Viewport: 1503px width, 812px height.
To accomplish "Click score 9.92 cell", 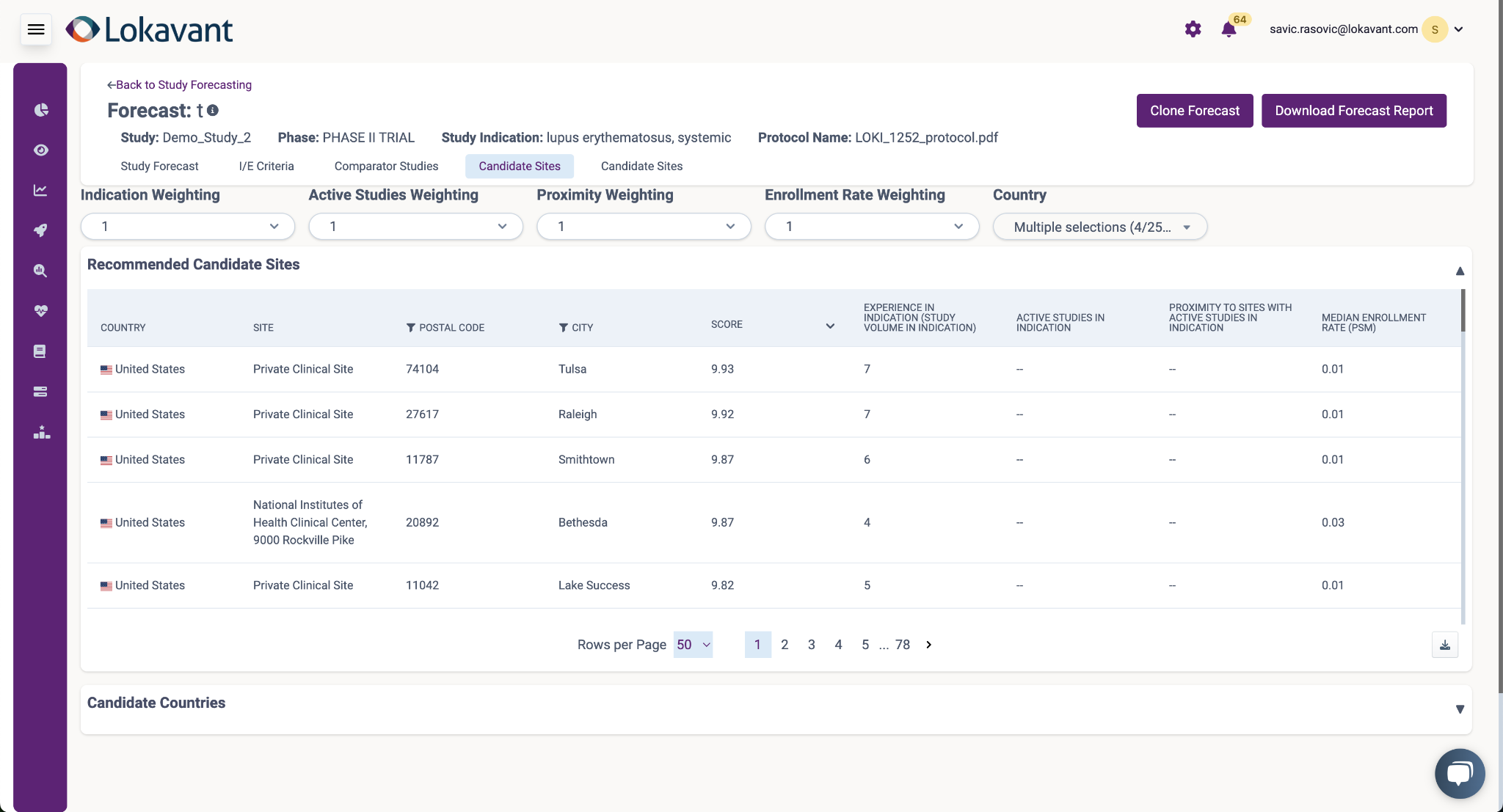I will click(723, 414).
